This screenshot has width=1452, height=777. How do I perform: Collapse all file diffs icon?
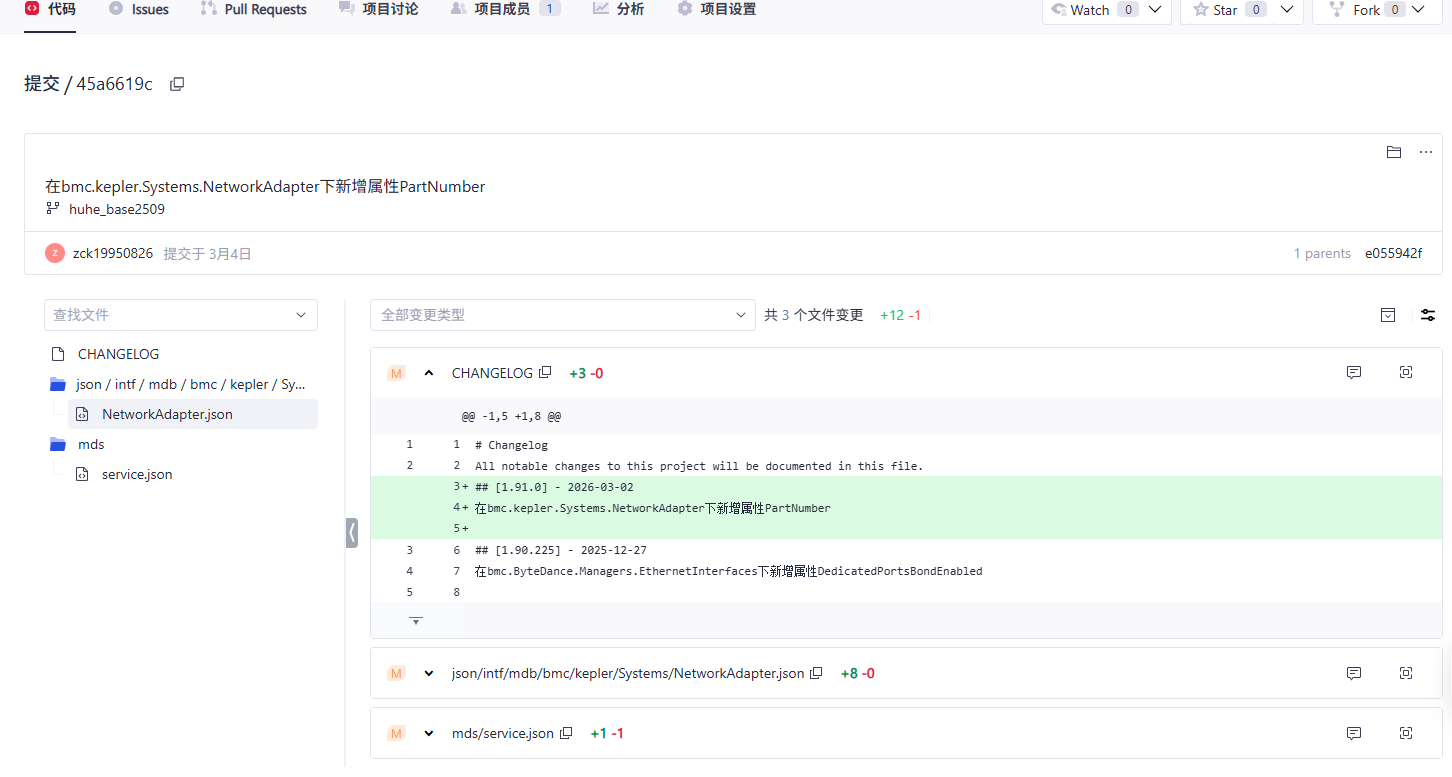[x=1388, y=315]
